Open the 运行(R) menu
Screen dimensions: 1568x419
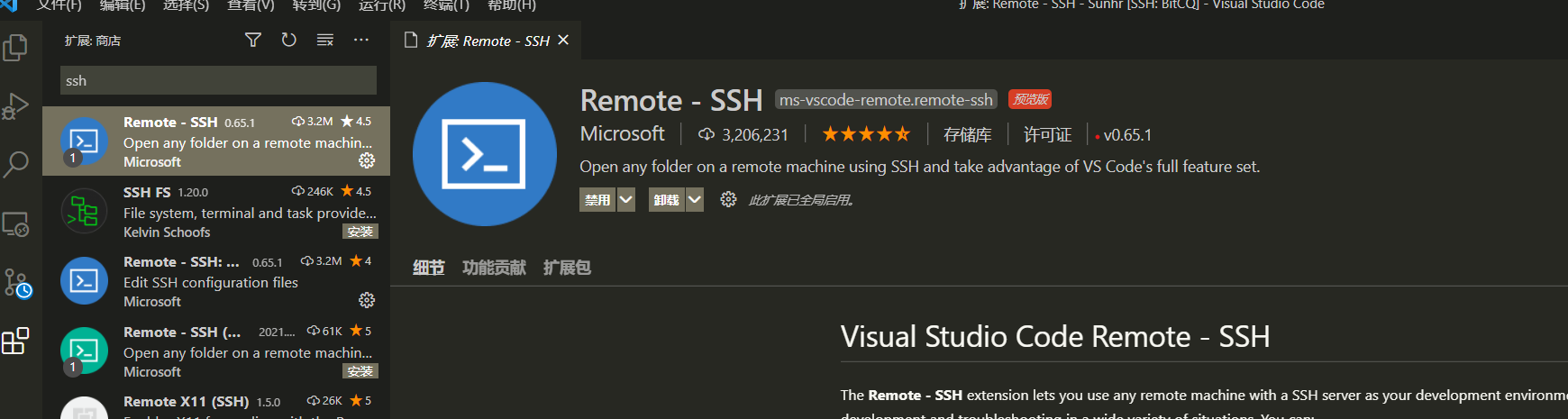pos(382,5)
